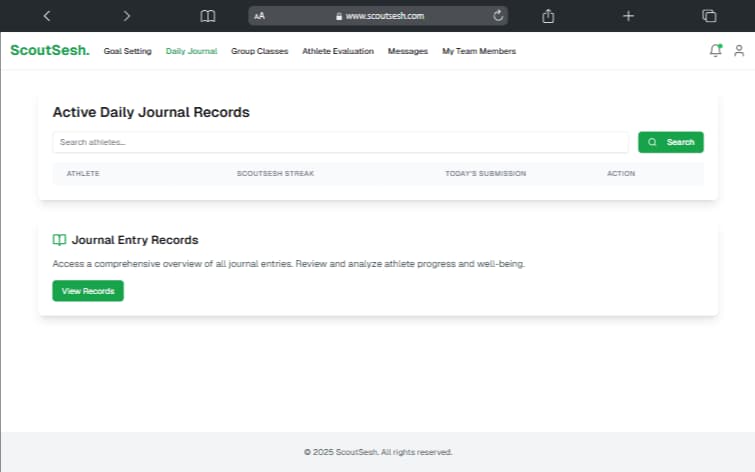Open the Messages section
Image resolution: width=755 pixels, height=472 pixels.
coord(408,51)
